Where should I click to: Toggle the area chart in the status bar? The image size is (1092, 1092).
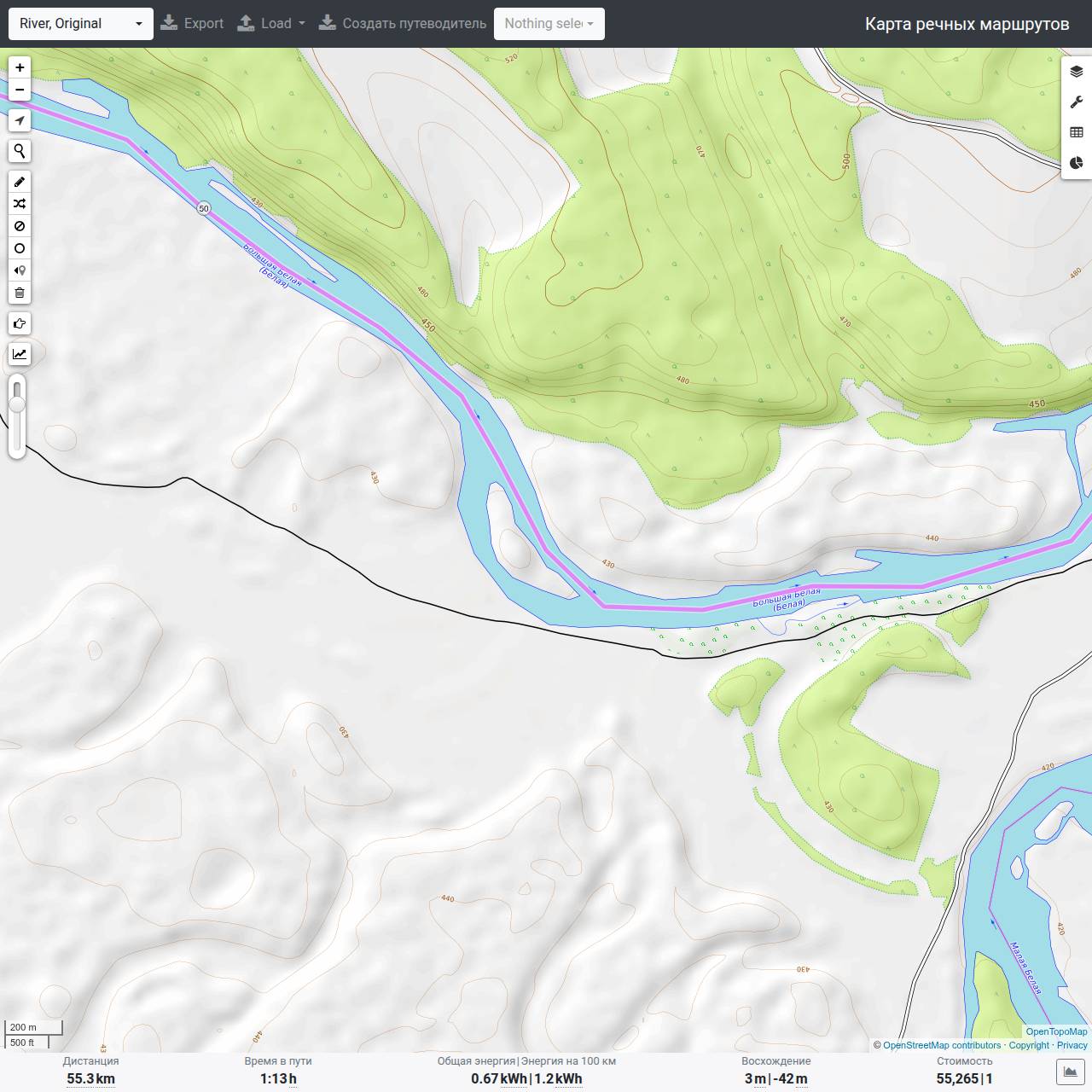coord(1070,1072)
